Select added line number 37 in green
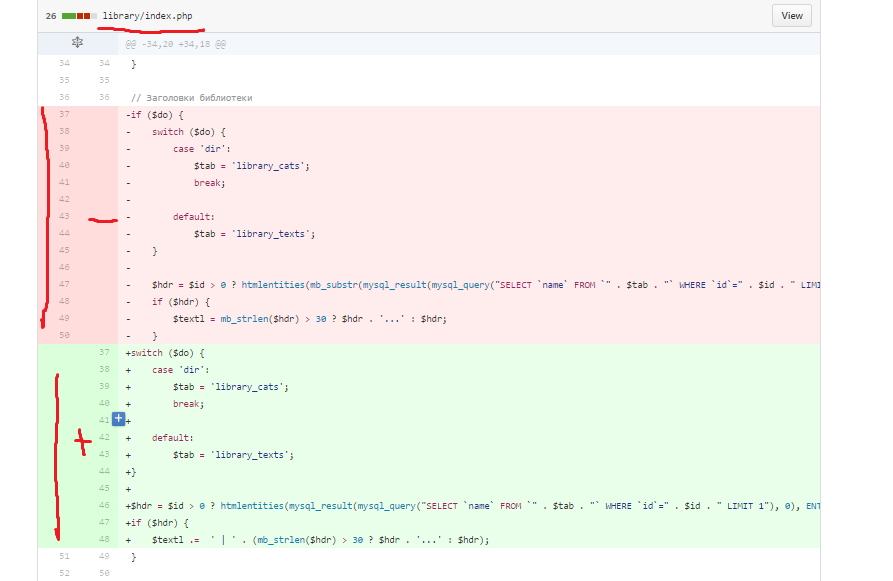 point(103,353)
